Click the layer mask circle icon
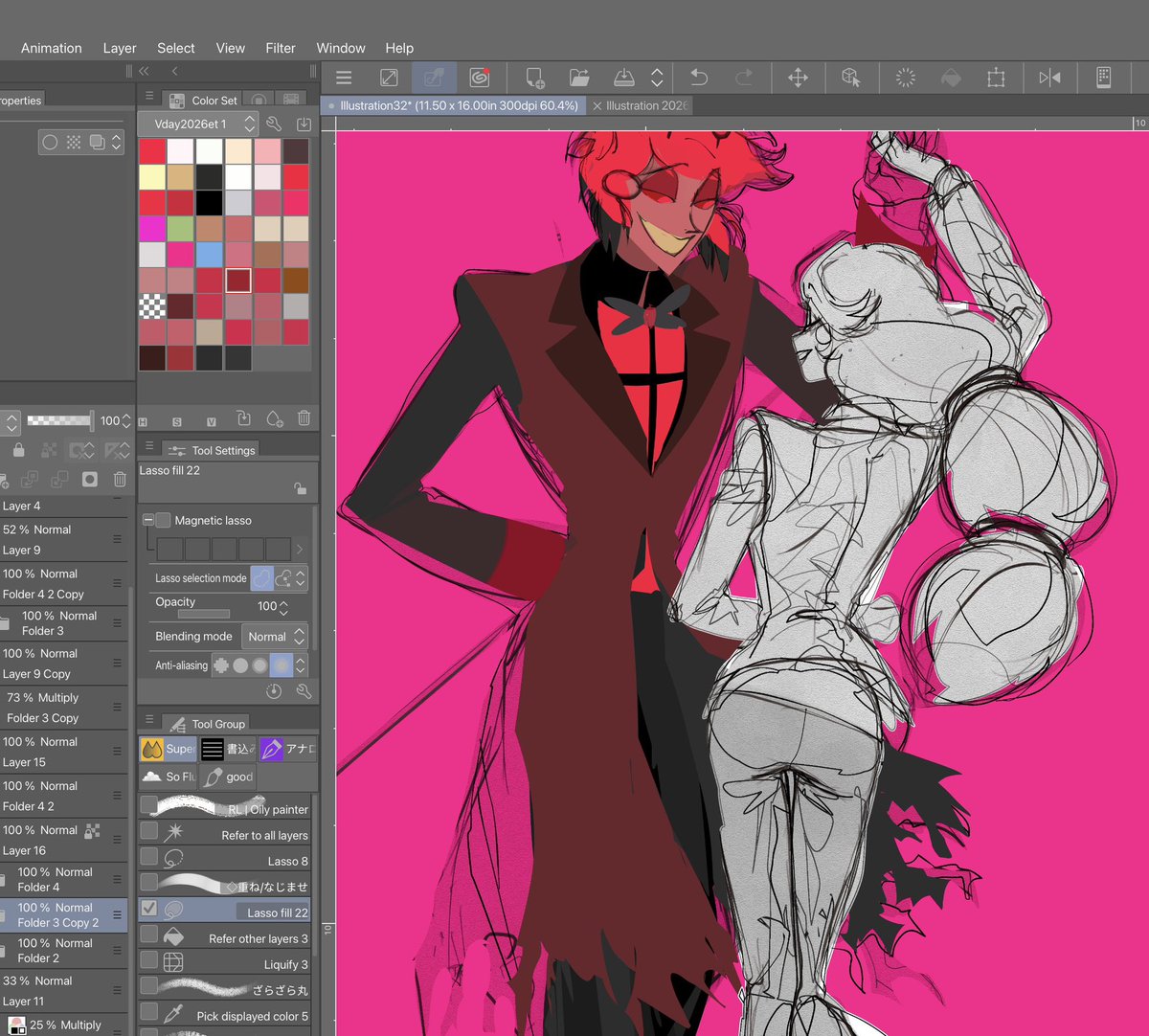Image resolution: width=1149 pixels, height=1036 pixels. (x=90, y=479)
